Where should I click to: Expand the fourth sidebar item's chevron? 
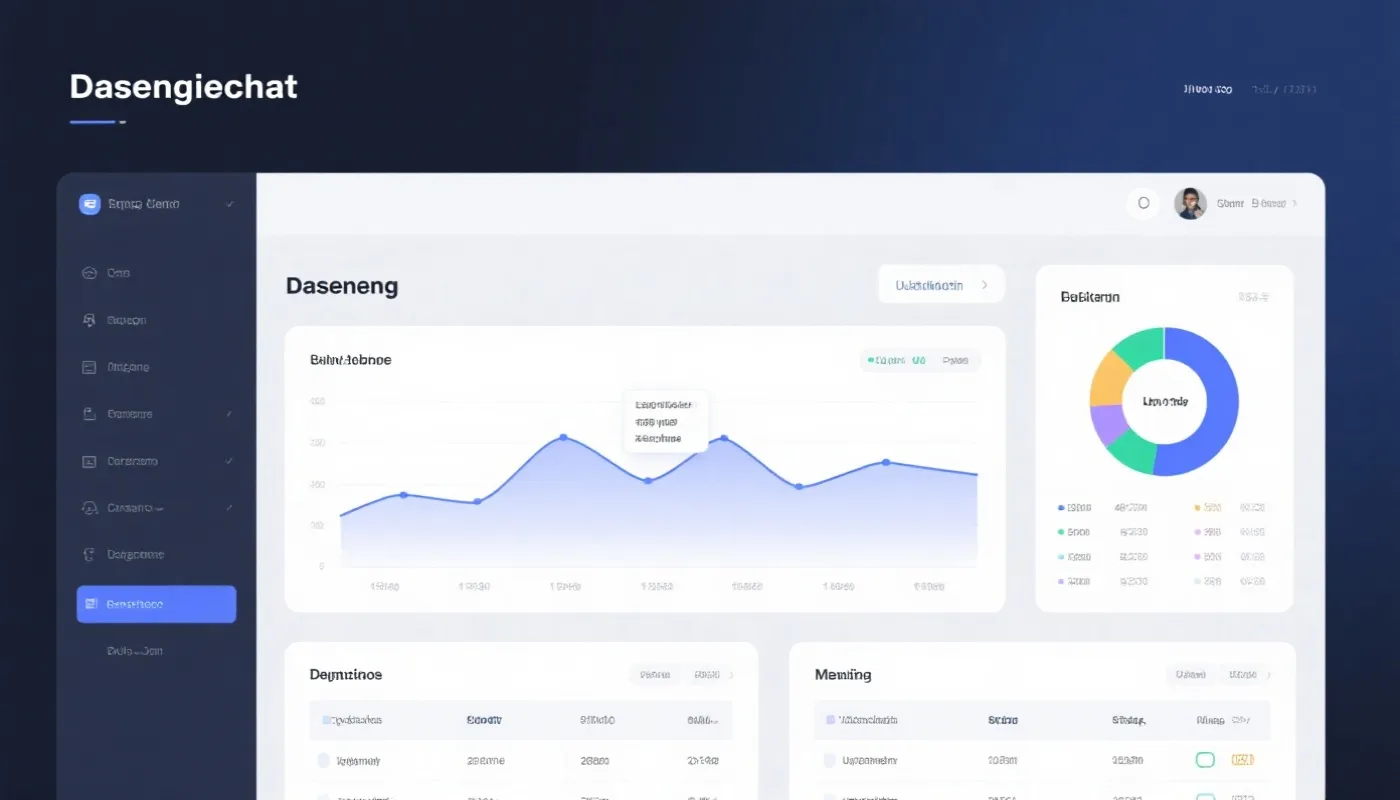click(230, 414)
